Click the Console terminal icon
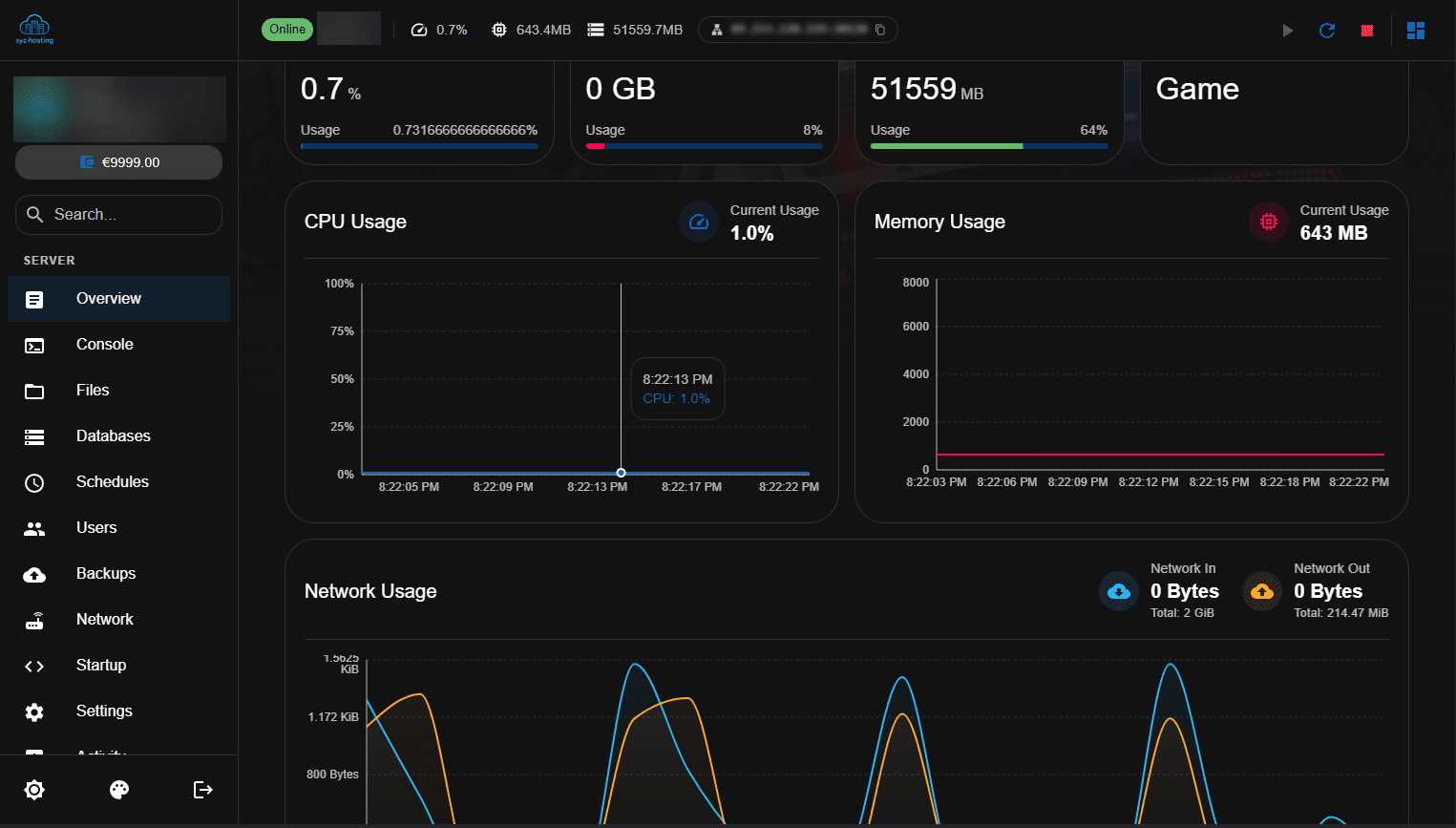1456x828 pixels. coord(34,346)
